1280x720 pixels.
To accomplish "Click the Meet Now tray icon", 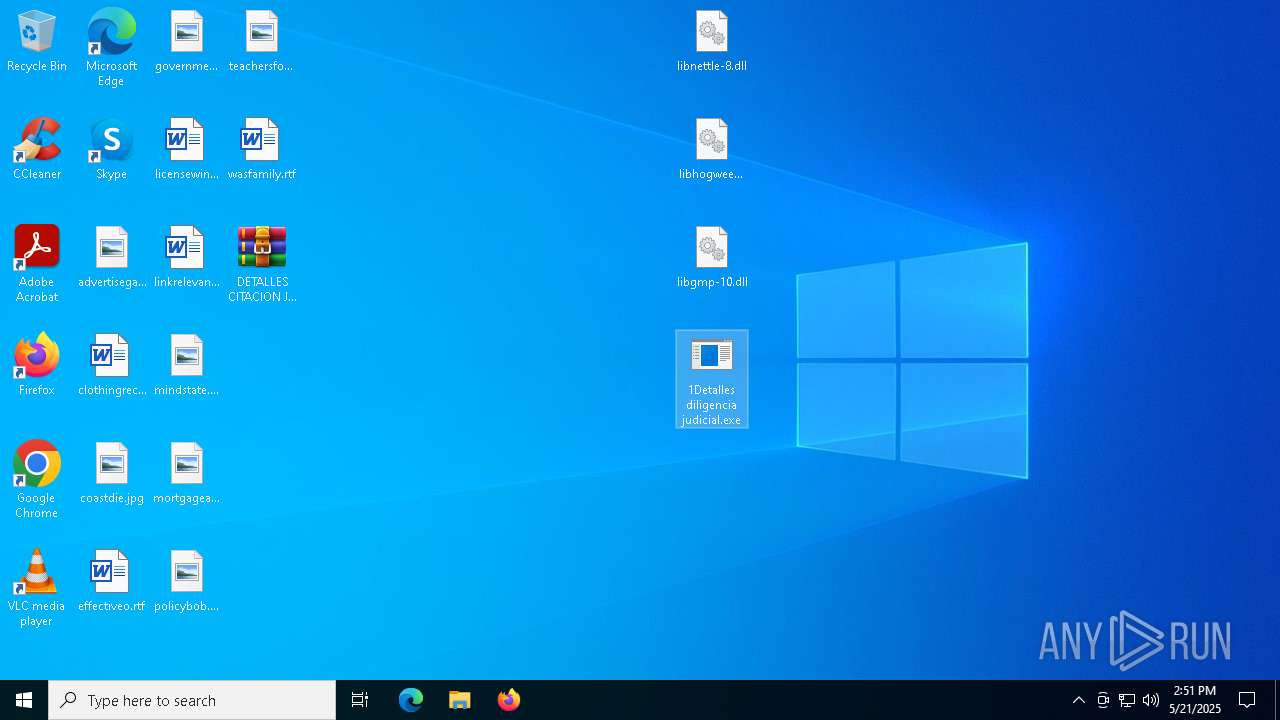I will coord(1103,700).
